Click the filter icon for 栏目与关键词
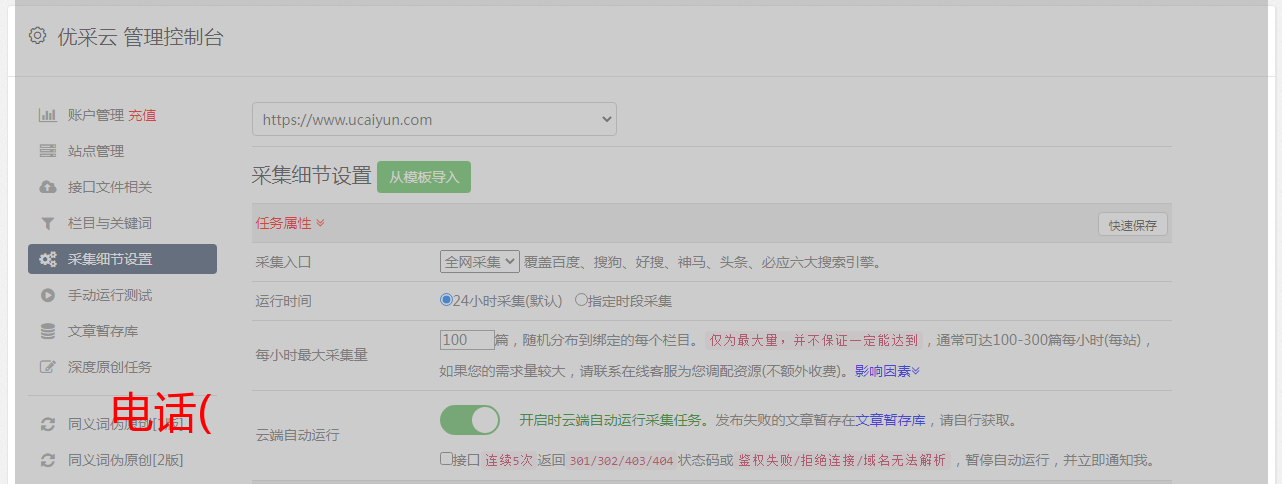Screen dimensions: 1282x484 tap(47, 223)
